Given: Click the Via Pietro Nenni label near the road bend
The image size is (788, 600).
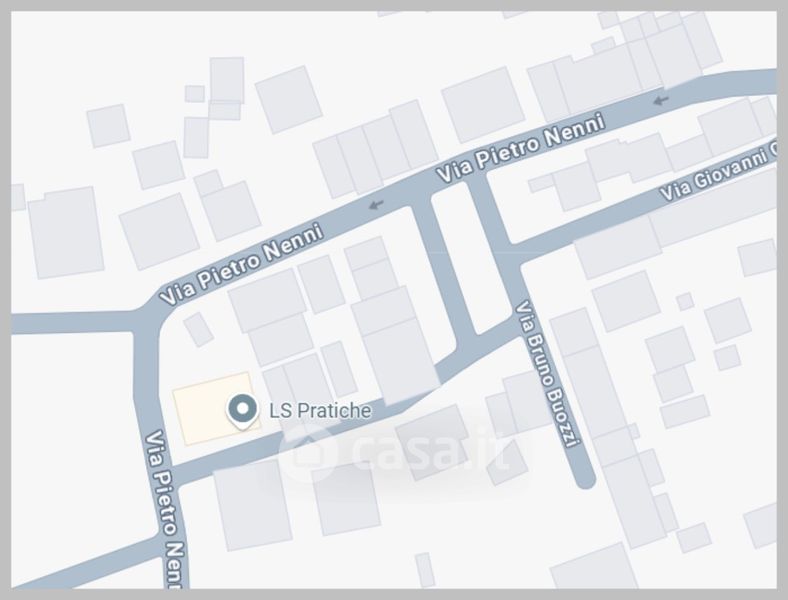Looking at the screenshot, I should tap(241, 264).
